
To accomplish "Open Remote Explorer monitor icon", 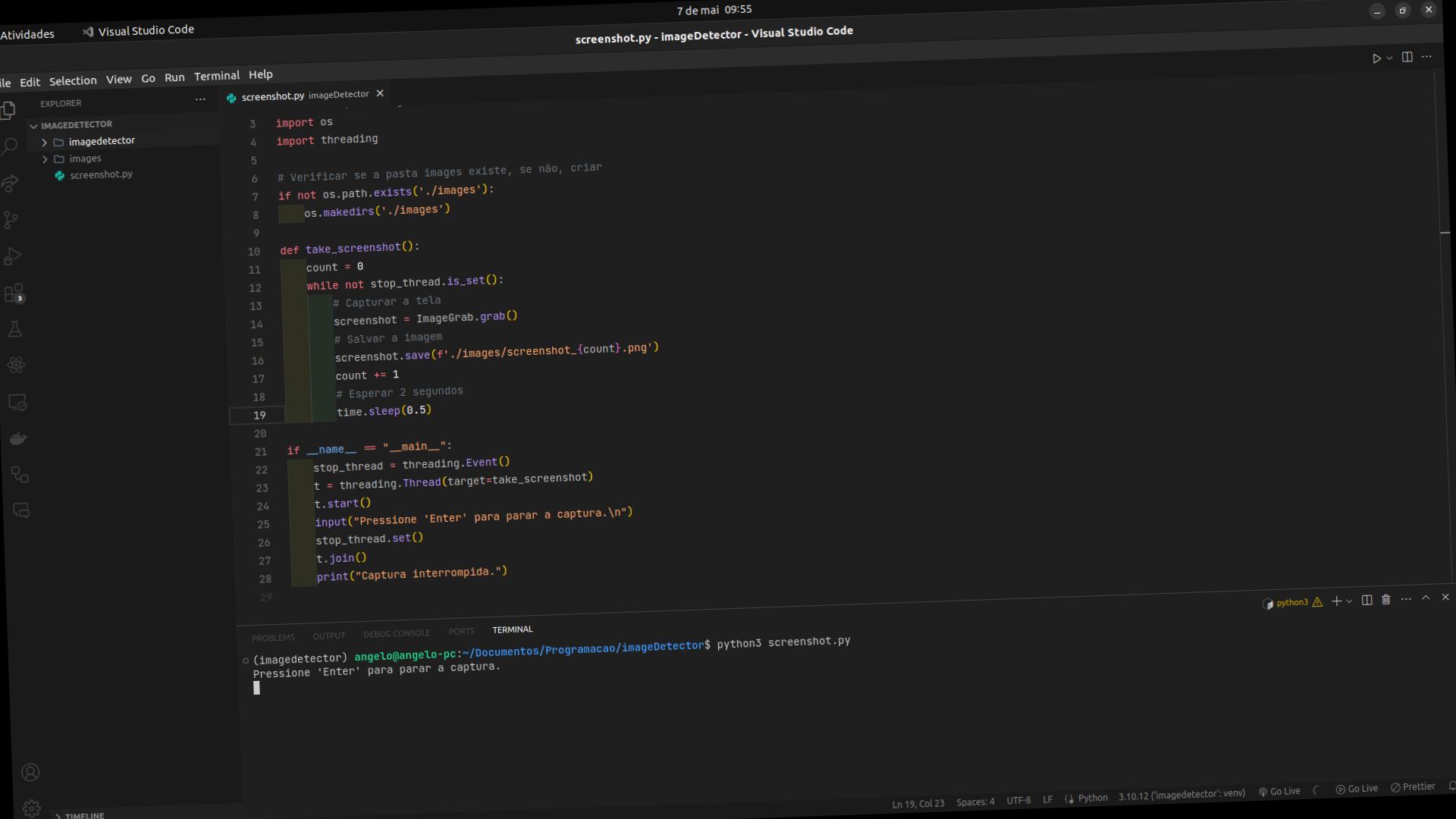I will point(17,402).
